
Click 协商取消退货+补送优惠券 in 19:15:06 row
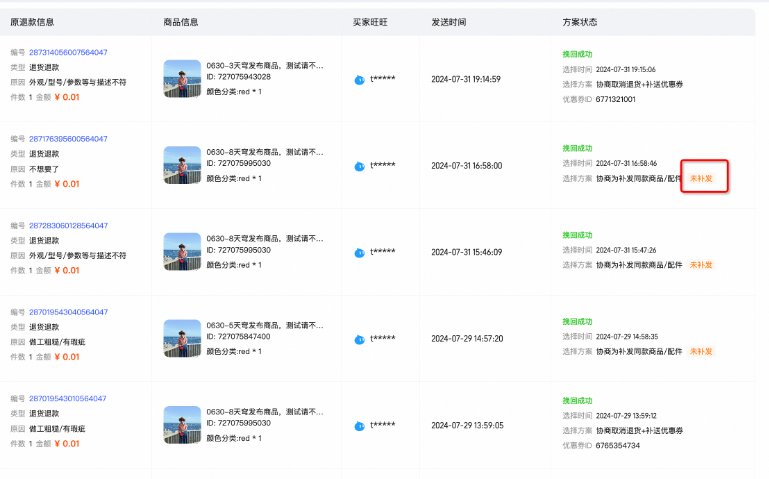click(640, 85)
